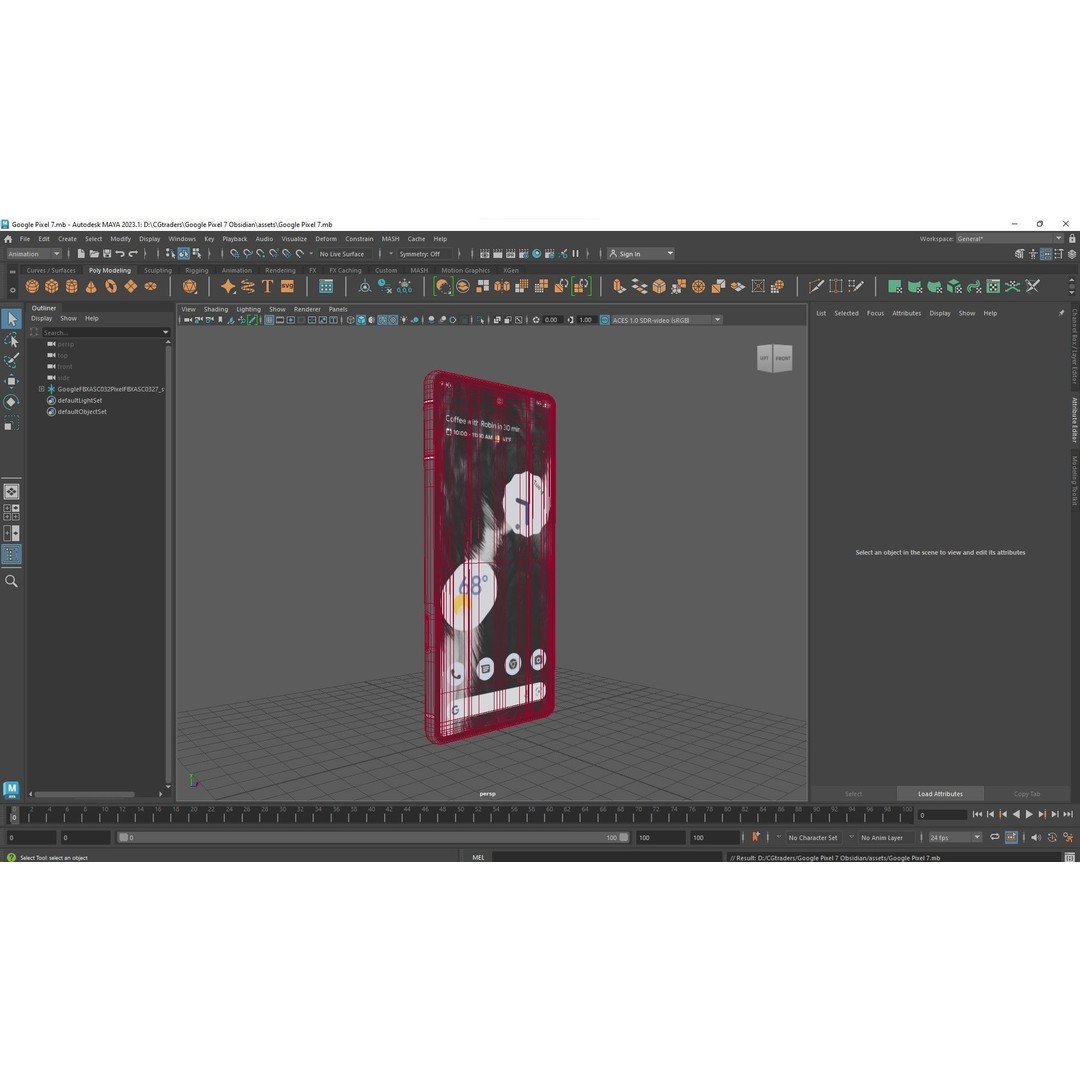Open Script Editor icon at bottom right
This screenshot has height=1080, width=1080.
pos(1070,858)
